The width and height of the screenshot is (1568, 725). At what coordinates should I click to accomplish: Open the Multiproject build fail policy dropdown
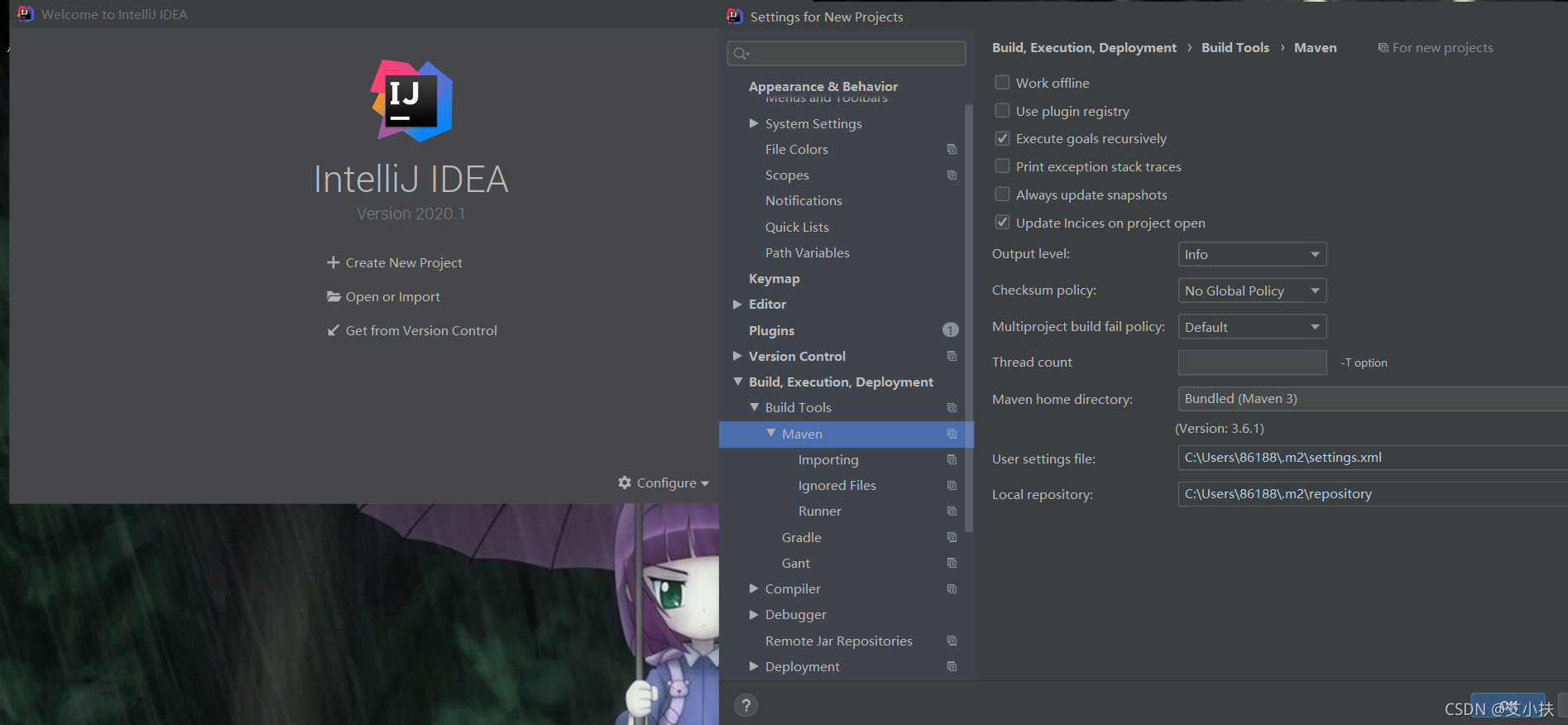pos(1252,327)
